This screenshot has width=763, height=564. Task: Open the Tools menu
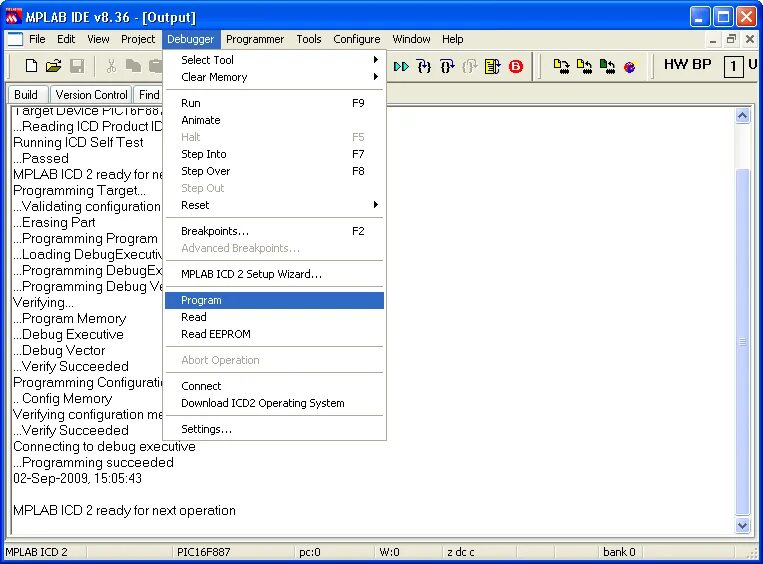309,39
